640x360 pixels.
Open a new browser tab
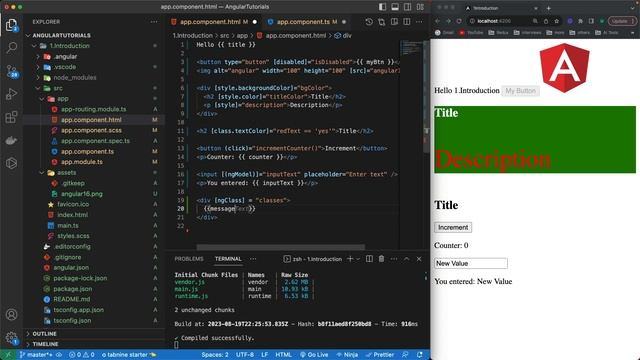[x=549, y=8]
